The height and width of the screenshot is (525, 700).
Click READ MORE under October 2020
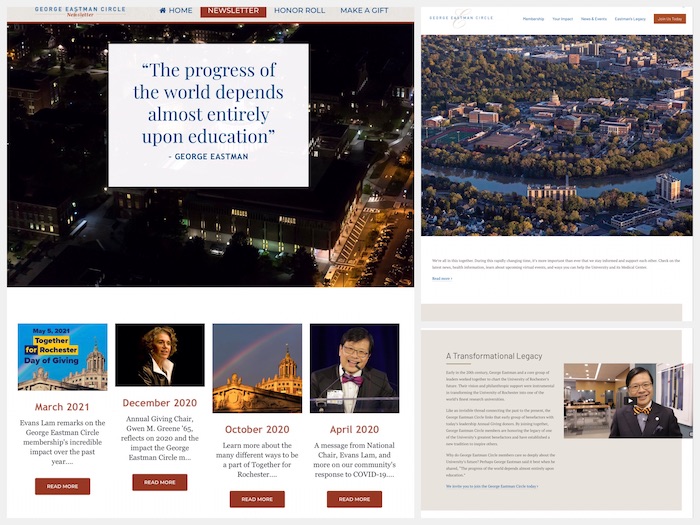point(257,499)
